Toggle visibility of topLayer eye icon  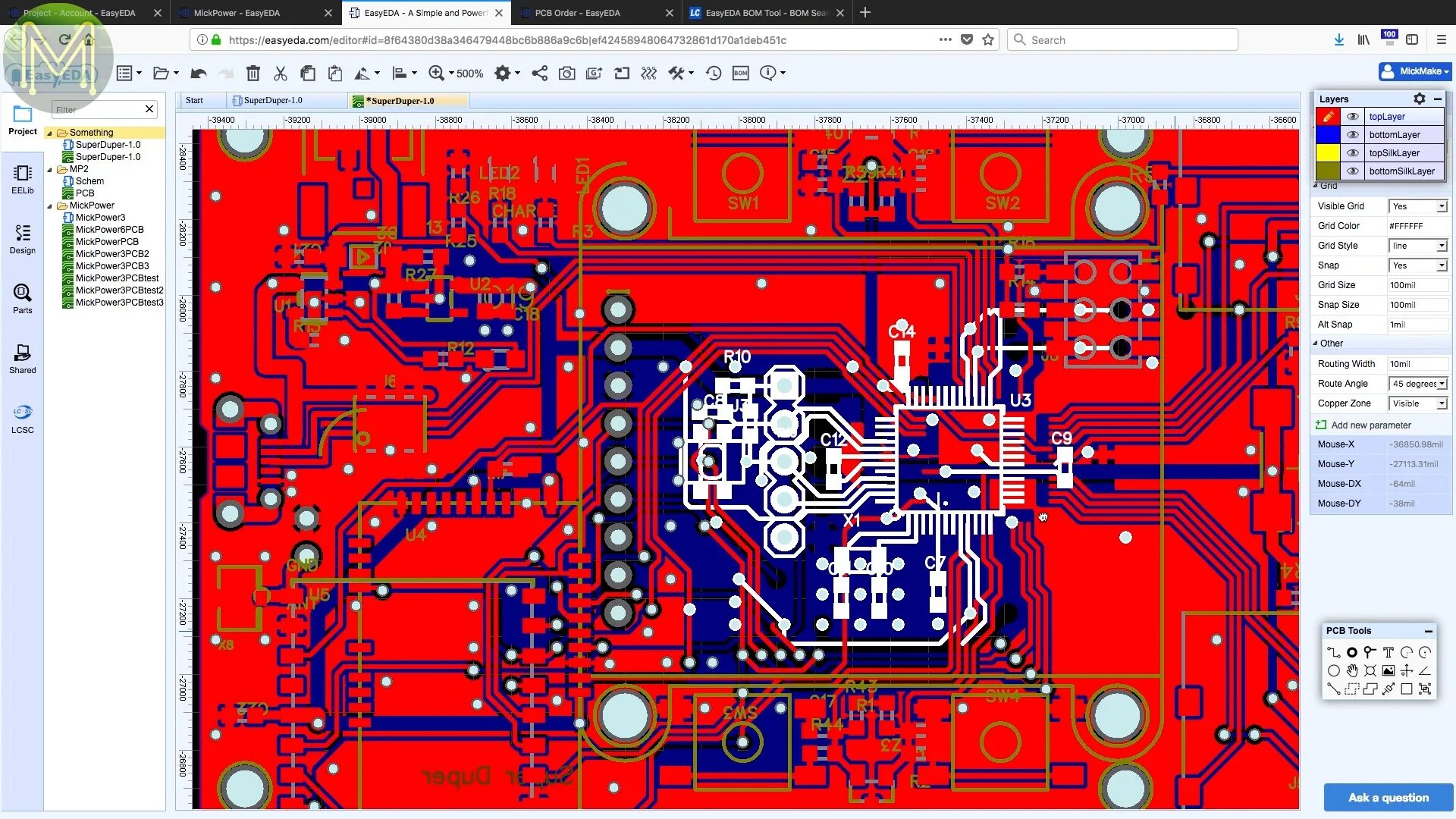click(x=1352, y=117)
